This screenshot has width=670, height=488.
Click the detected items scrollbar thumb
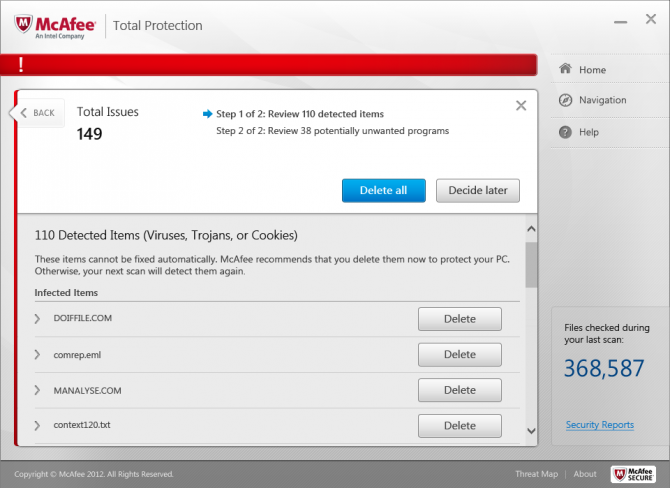[531, 265]
